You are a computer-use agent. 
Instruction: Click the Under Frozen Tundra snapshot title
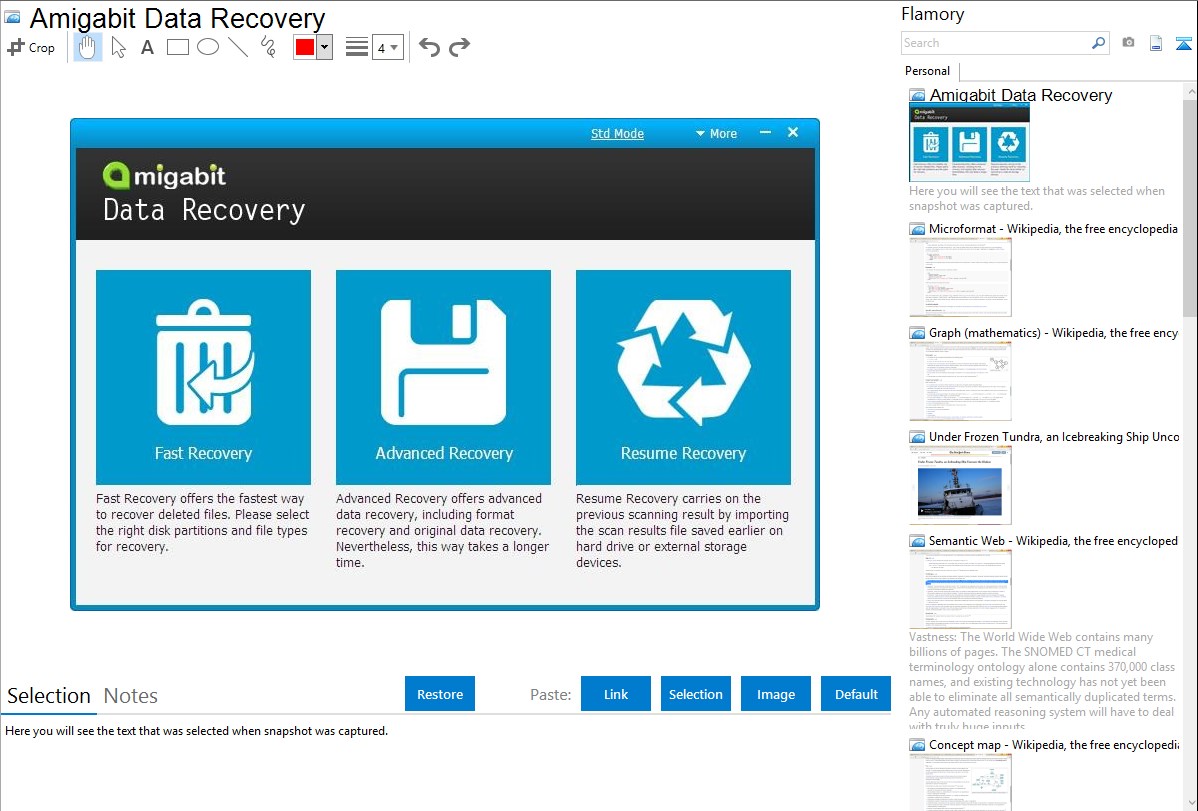[x=1054, y=436]
